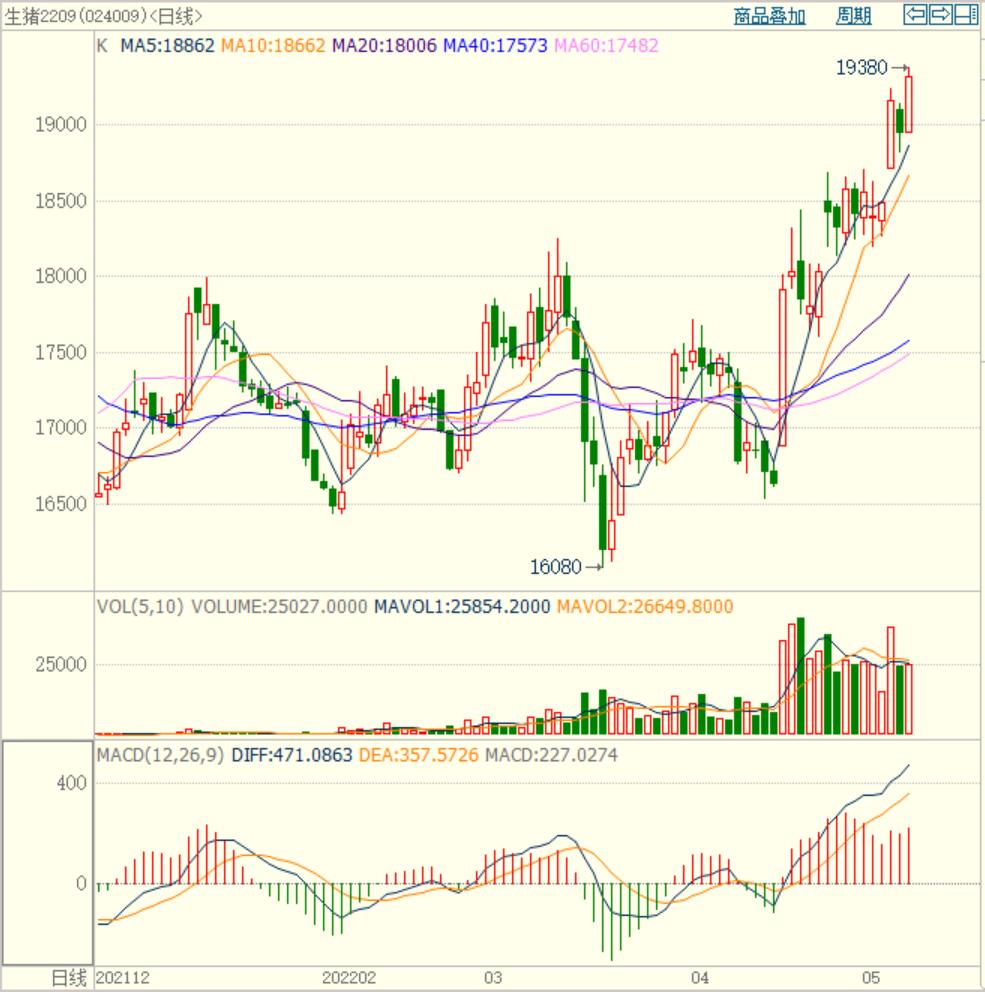The height and width of the screenshot is (992, 985).
Task: Click the right arrow navigation icon
Action: click(x=940, y=14)
